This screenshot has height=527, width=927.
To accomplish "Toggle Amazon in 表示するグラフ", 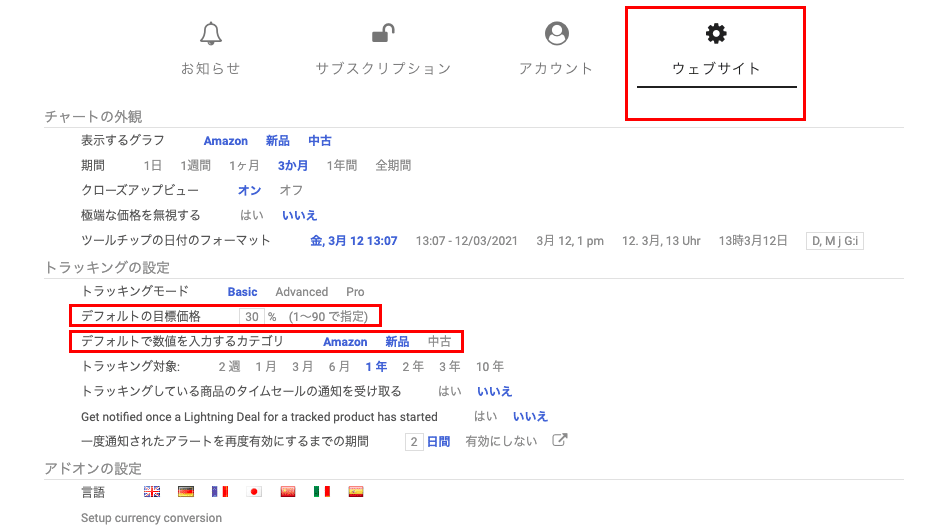I will (226, 141).
